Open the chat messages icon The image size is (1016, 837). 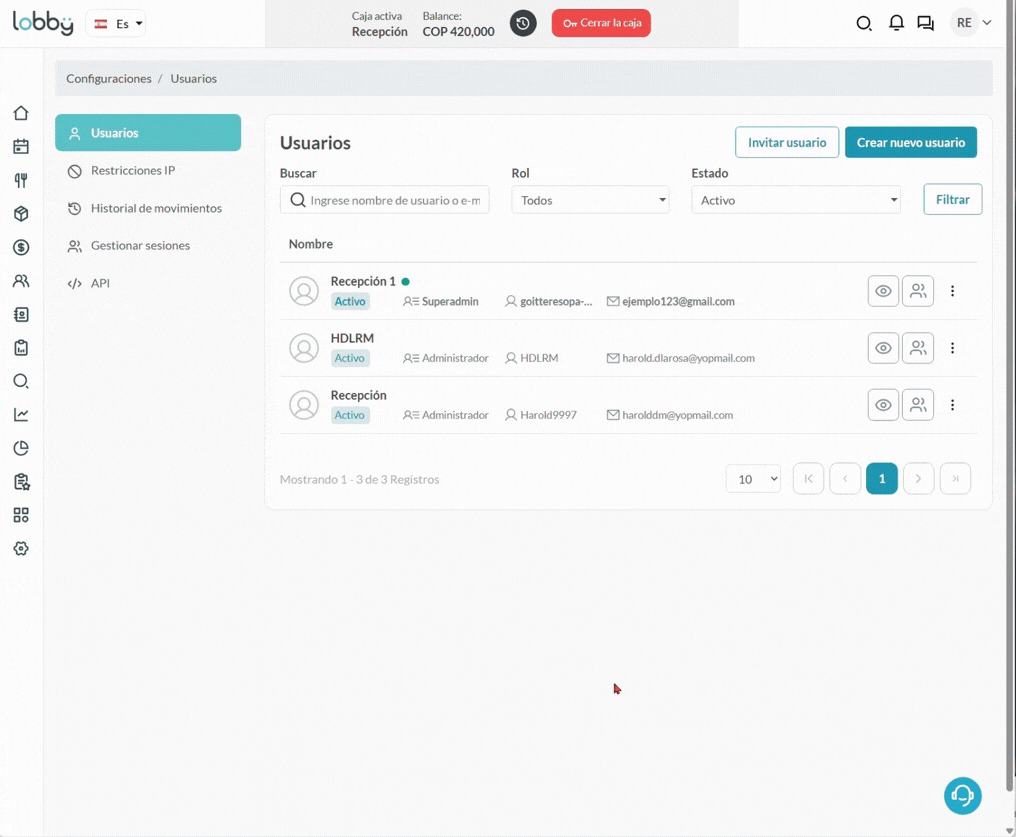[x=925, y=23]
